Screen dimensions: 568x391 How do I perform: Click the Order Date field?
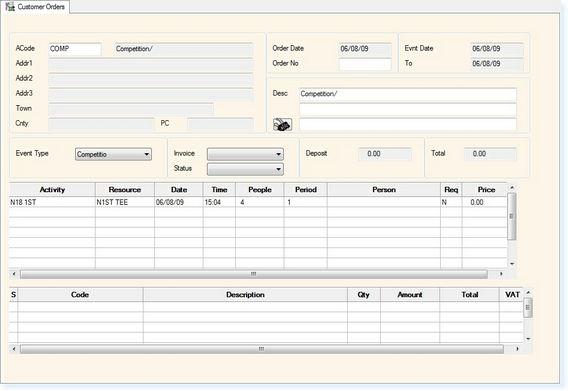tap(365, 49)
